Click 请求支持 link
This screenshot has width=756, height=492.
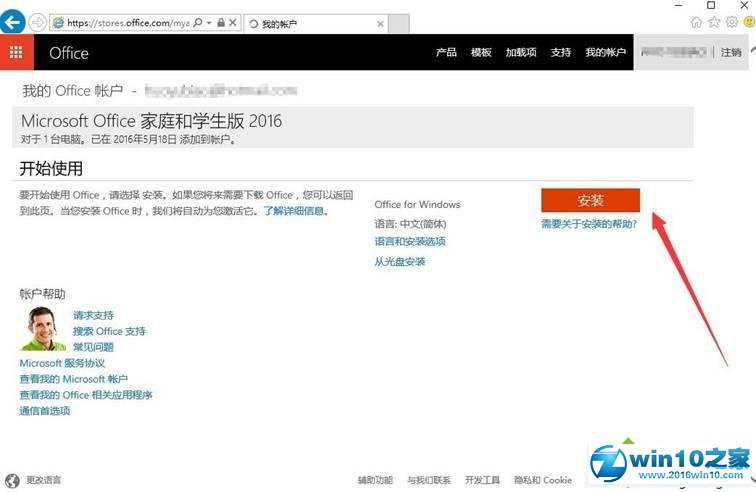(93, 315)
